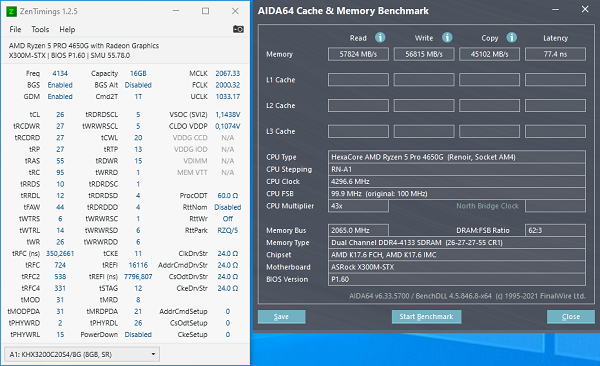Image resolution: width=600 pixels, height=366 pixels.
Task: Click the BIOS Version field P1.60
Action: pos(457,279)
